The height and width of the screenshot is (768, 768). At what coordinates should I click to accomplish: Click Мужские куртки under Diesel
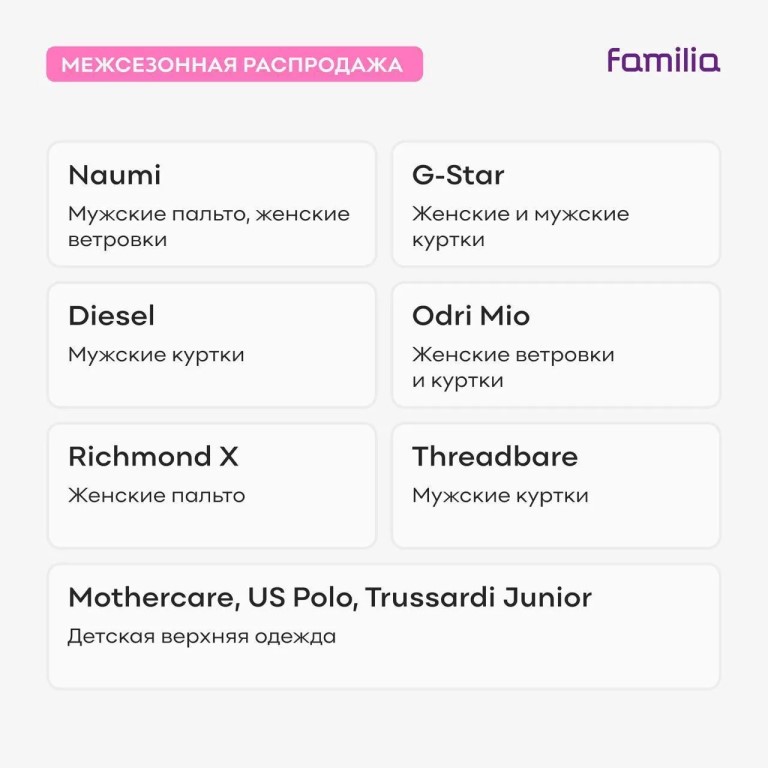[x=156, y=355]
